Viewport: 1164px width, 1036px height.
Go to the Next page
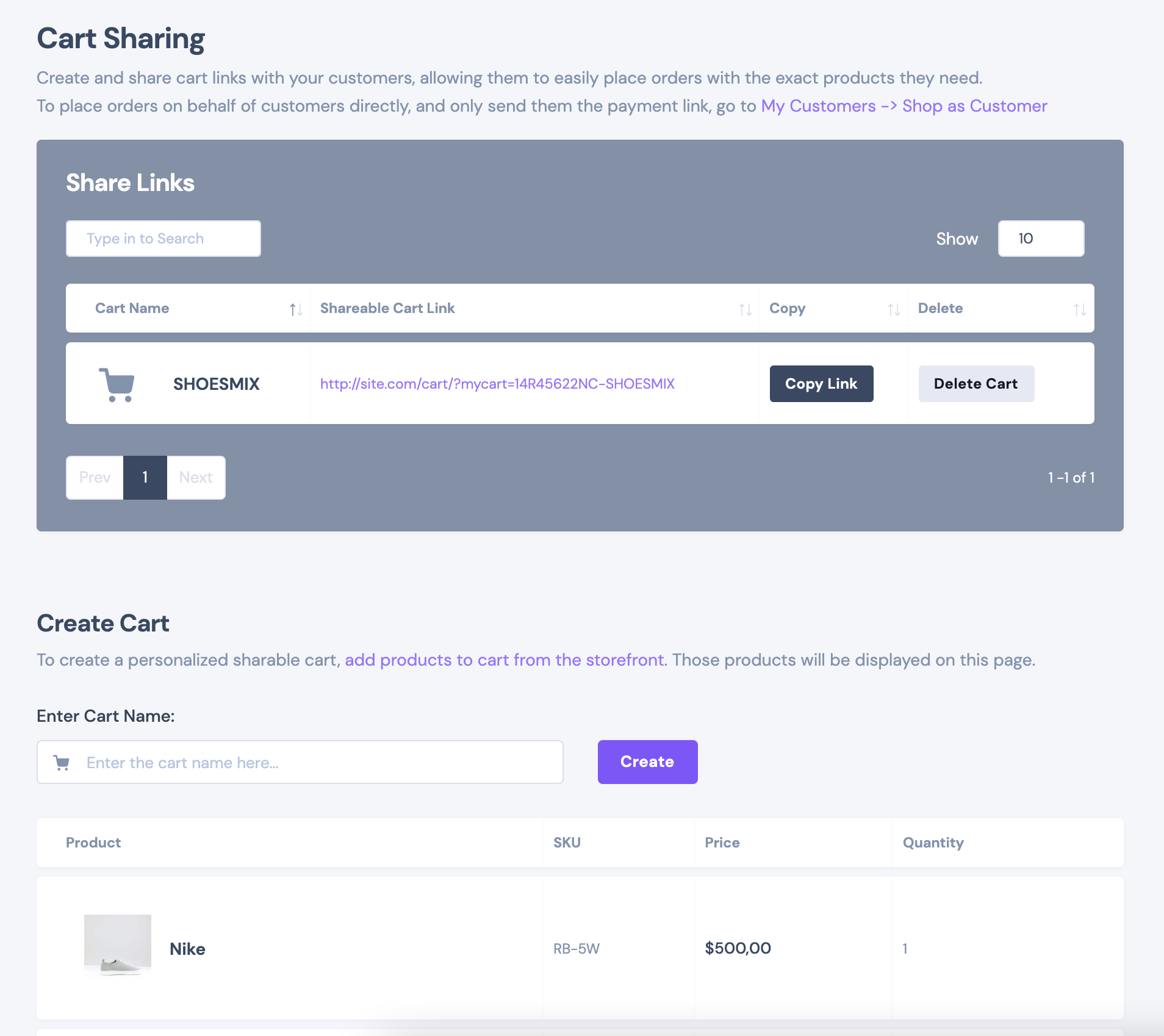click(x=196, y=478)
